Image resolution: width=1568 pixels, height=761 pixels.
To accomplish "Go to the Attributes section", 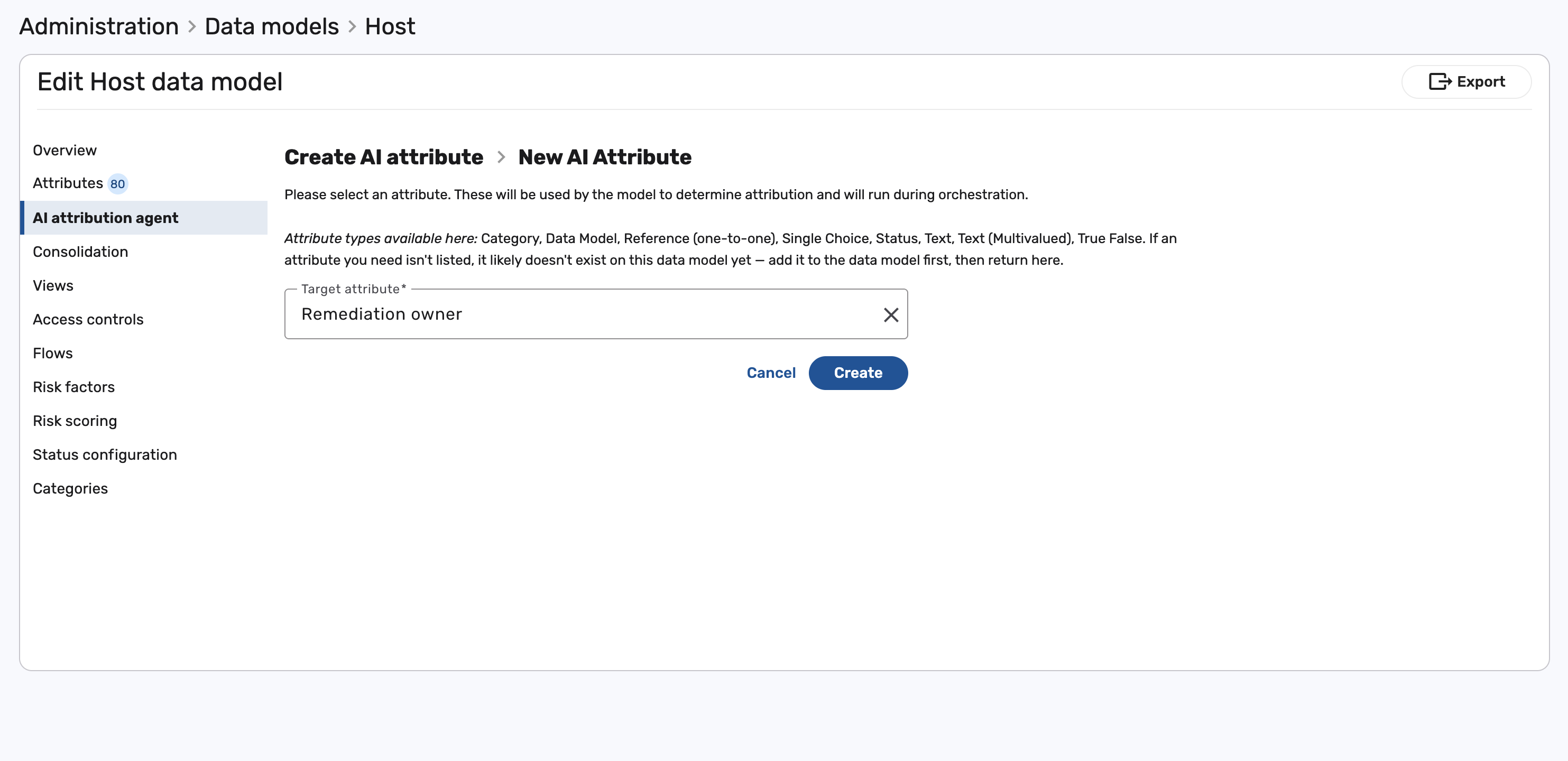I will [68, 183].
